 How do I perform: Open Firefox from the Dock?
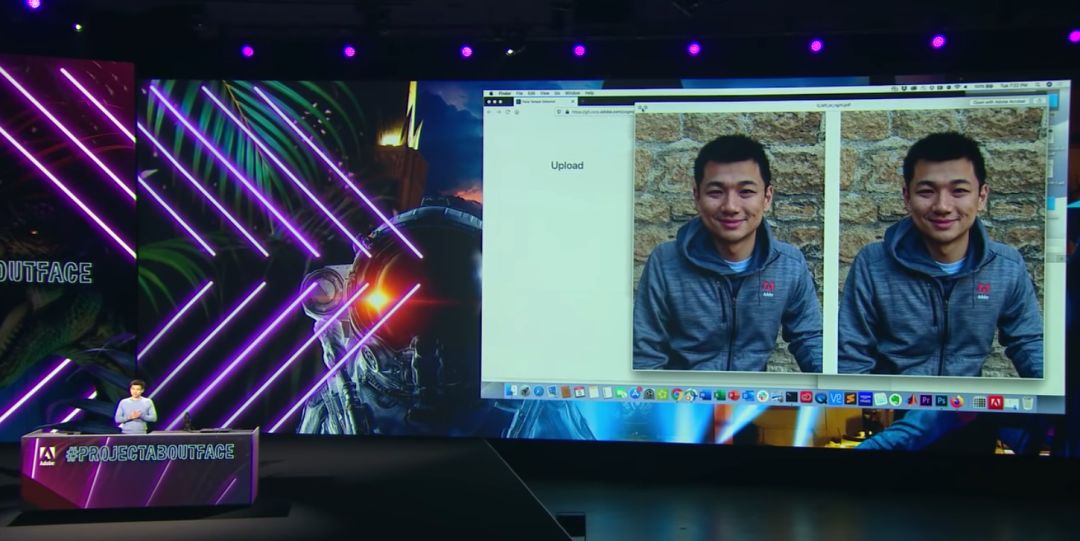tap(957, 401)
